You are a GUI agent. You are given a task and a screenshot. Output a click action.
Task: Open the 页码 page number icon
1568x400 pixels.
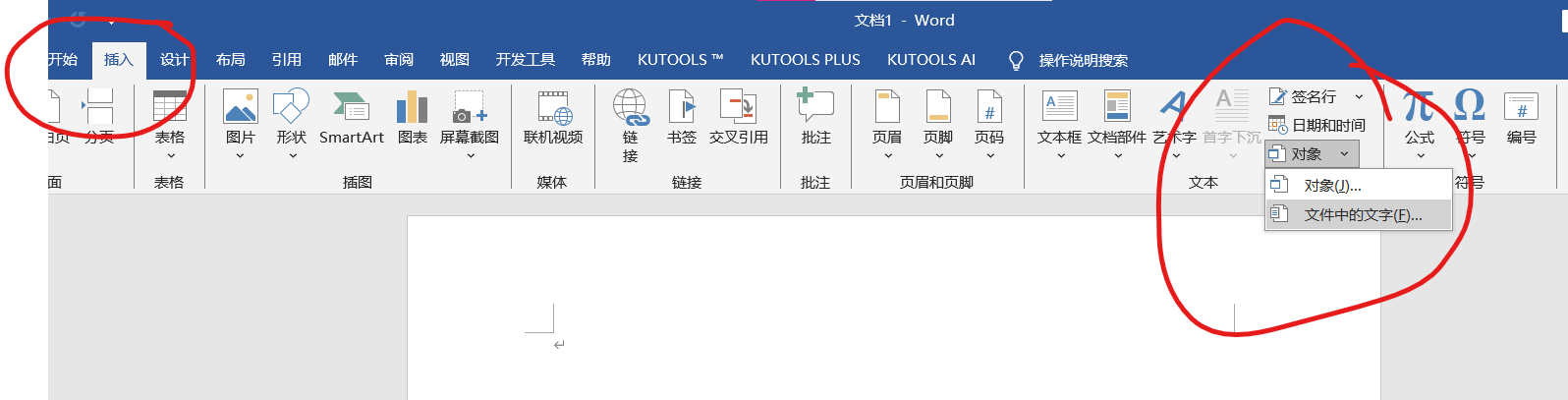(989, 106)
